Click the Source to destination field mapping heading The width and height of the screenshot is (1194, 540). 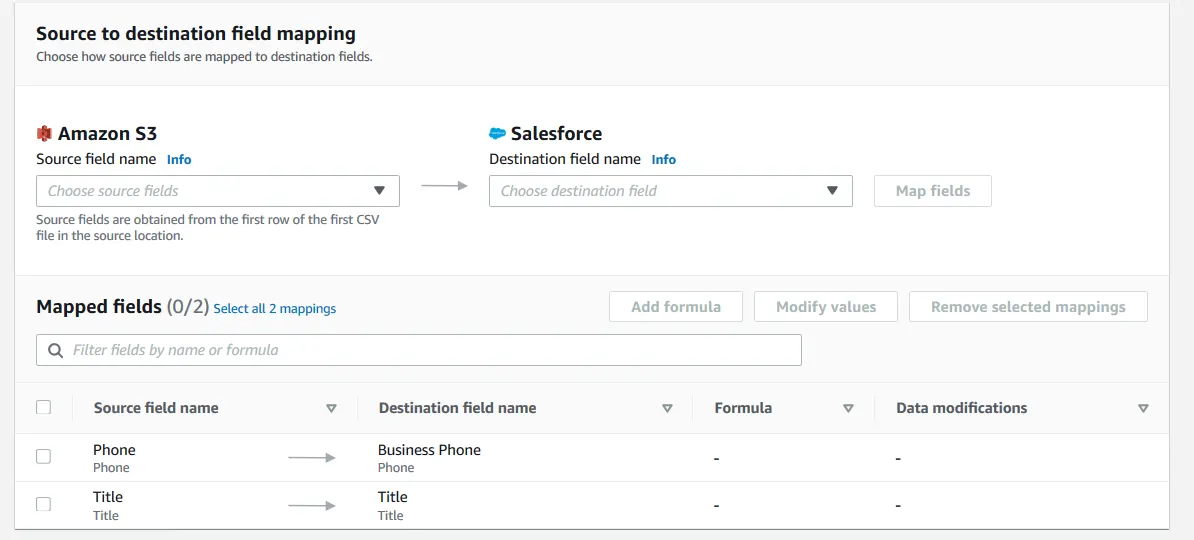click(196, 34)
